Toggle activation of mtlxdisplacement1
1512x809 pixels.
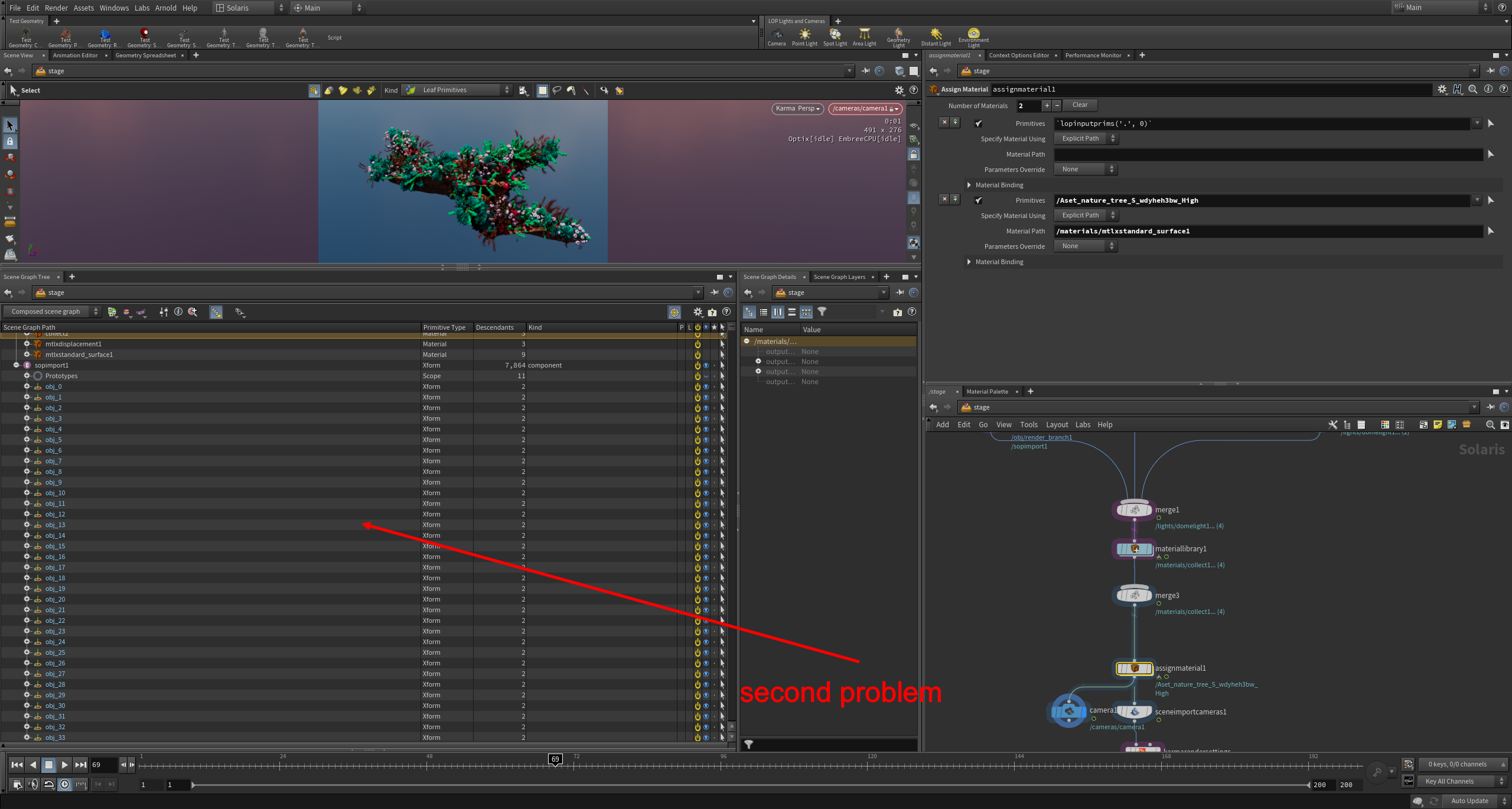(x=698, y=344)
